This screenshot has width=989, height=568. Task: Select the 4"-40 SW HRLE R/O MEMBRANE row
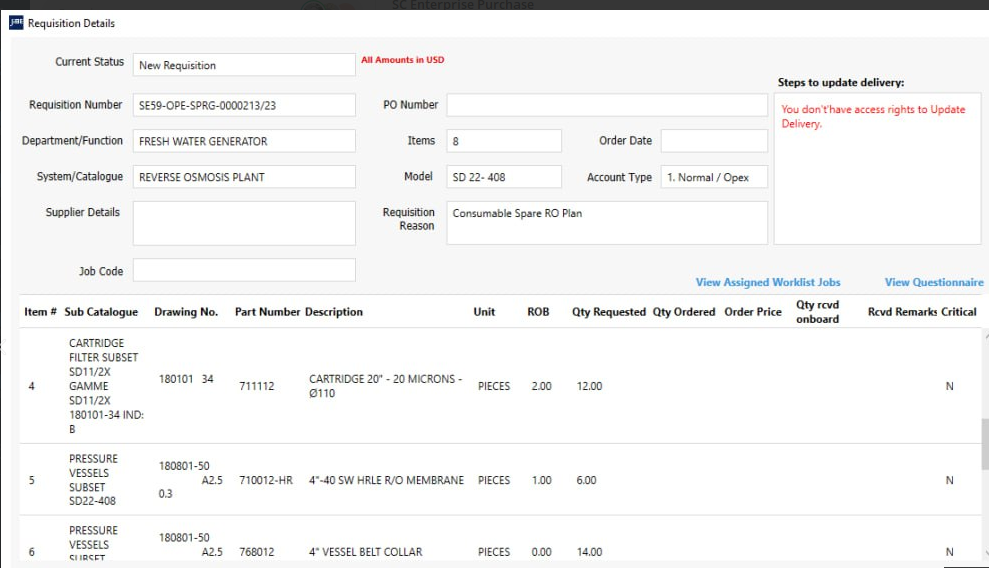[x=386, y=480]
